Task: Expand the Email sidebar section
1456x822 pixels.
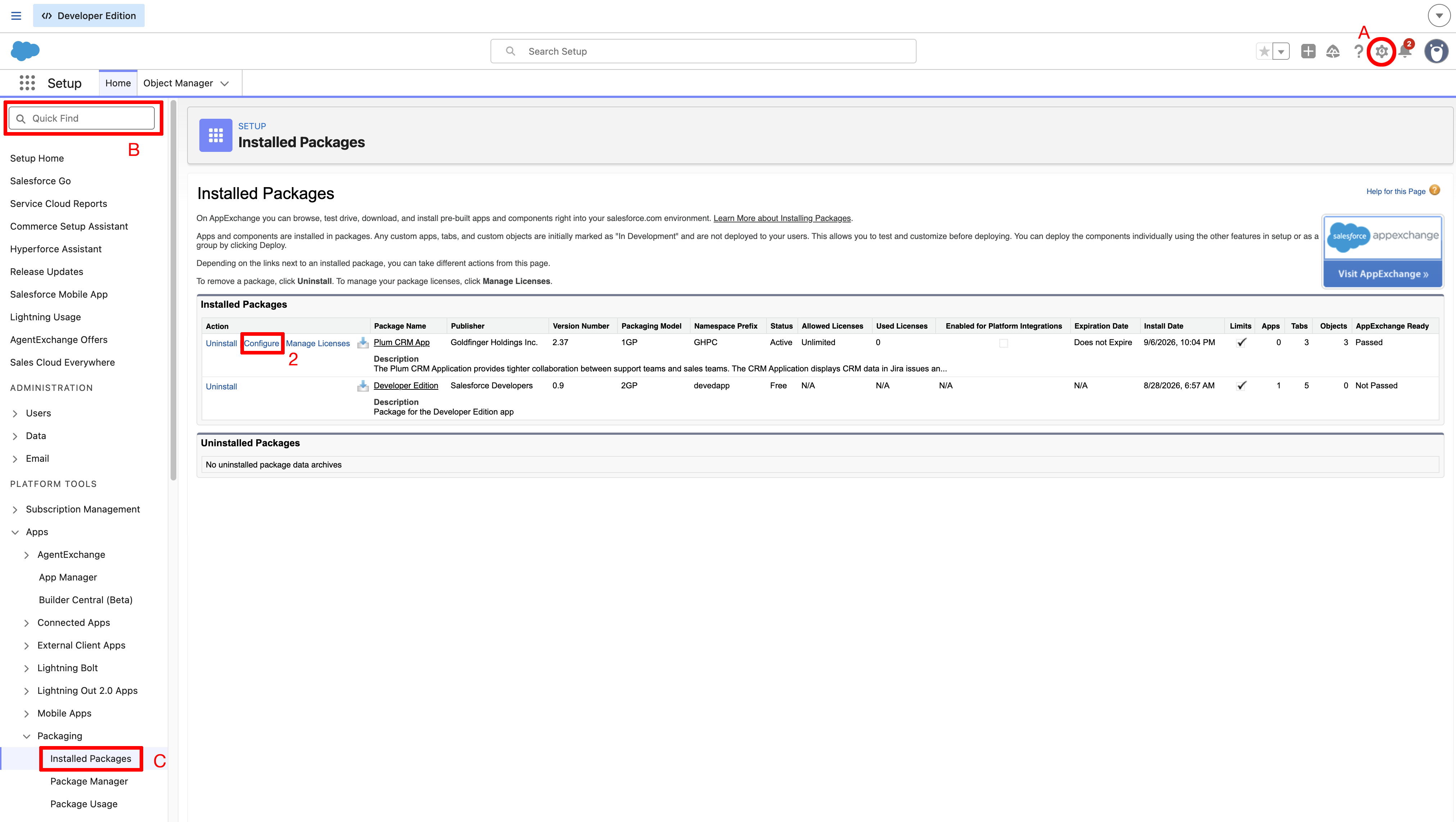Action: [15, 459]
